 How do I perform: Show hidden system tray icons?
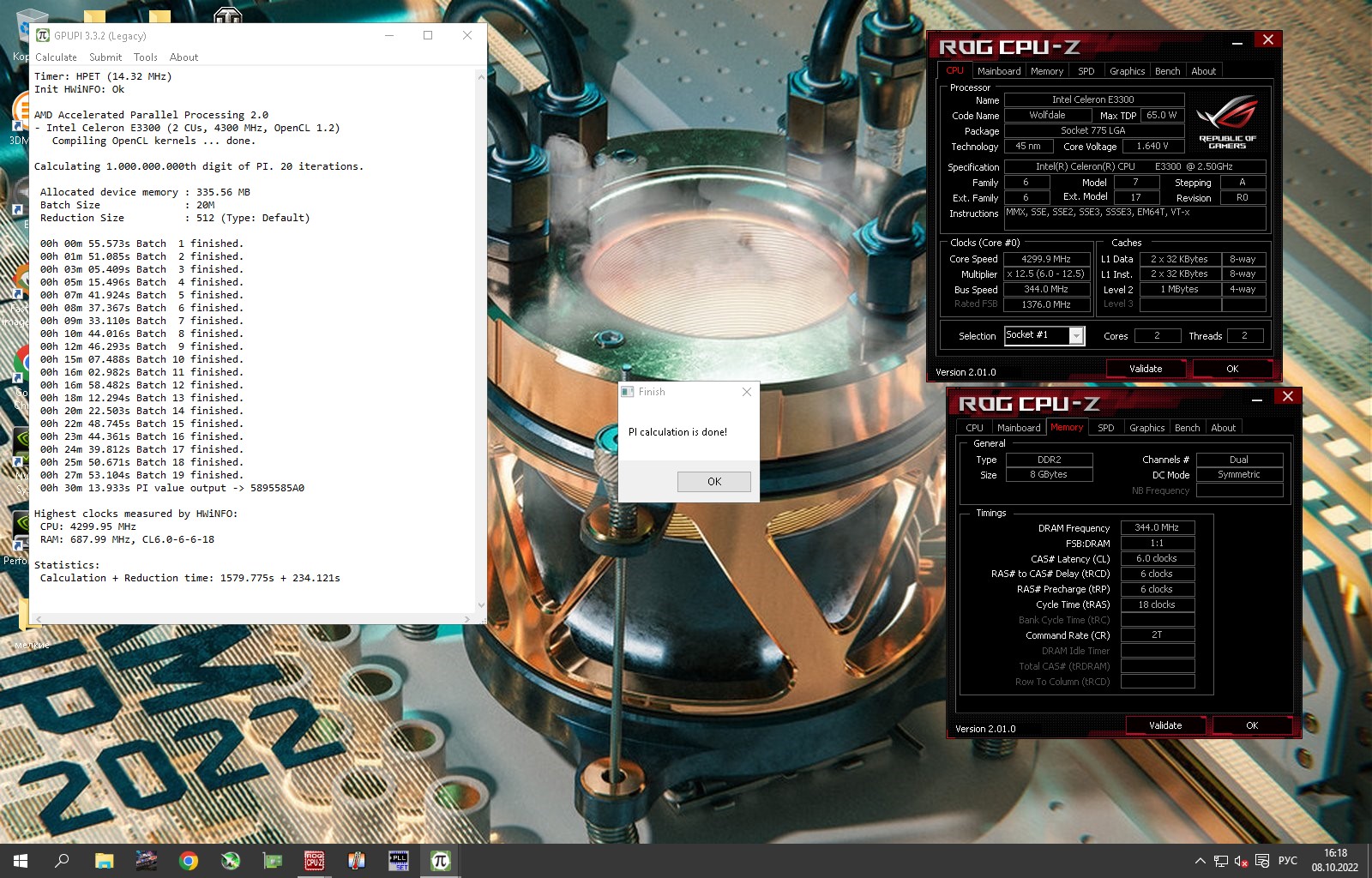tap(1200, 861)
